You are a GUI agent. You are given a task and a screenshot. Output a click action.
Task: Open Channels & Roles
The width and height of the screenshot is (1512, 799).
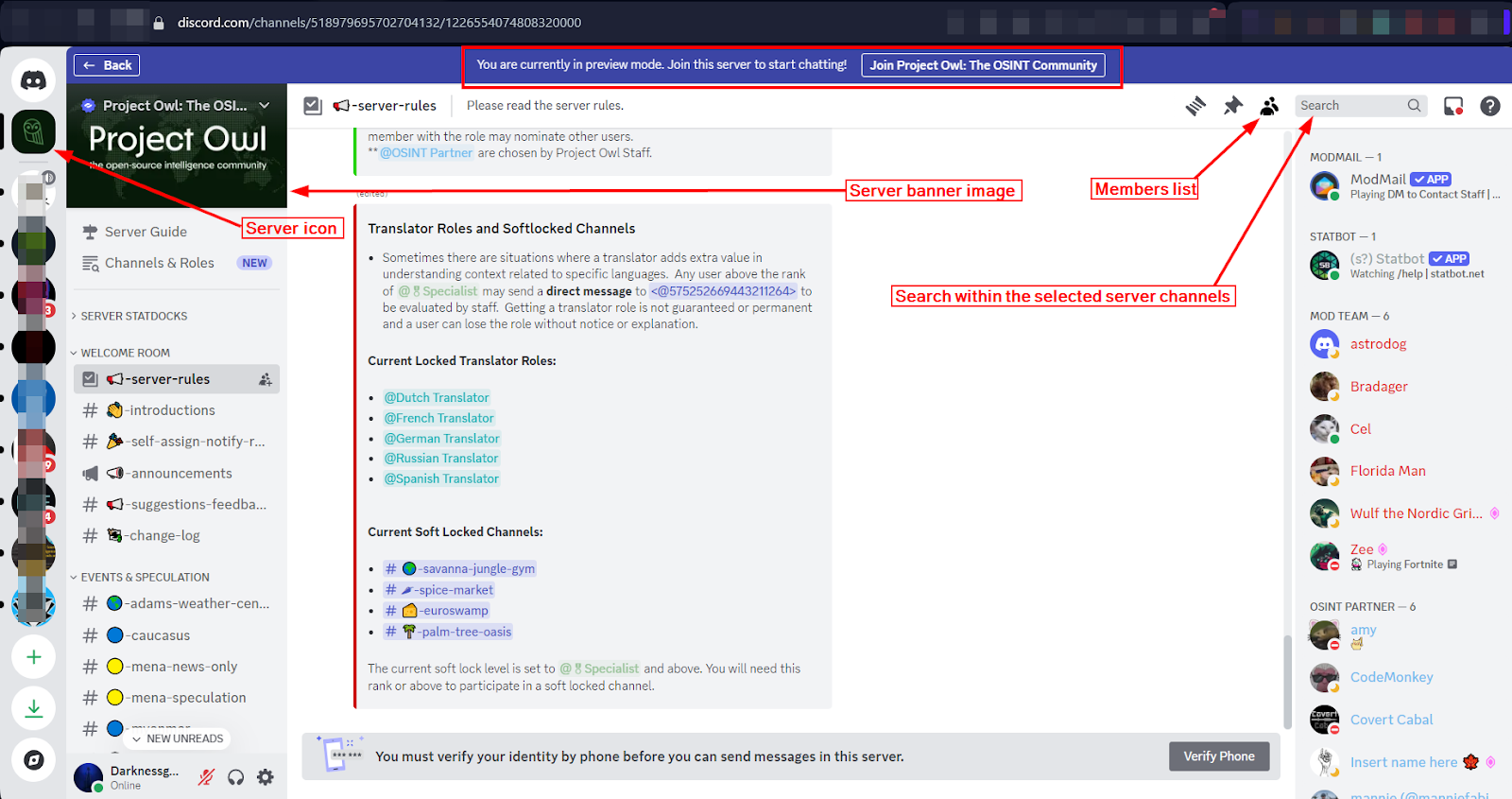(177, 263)
